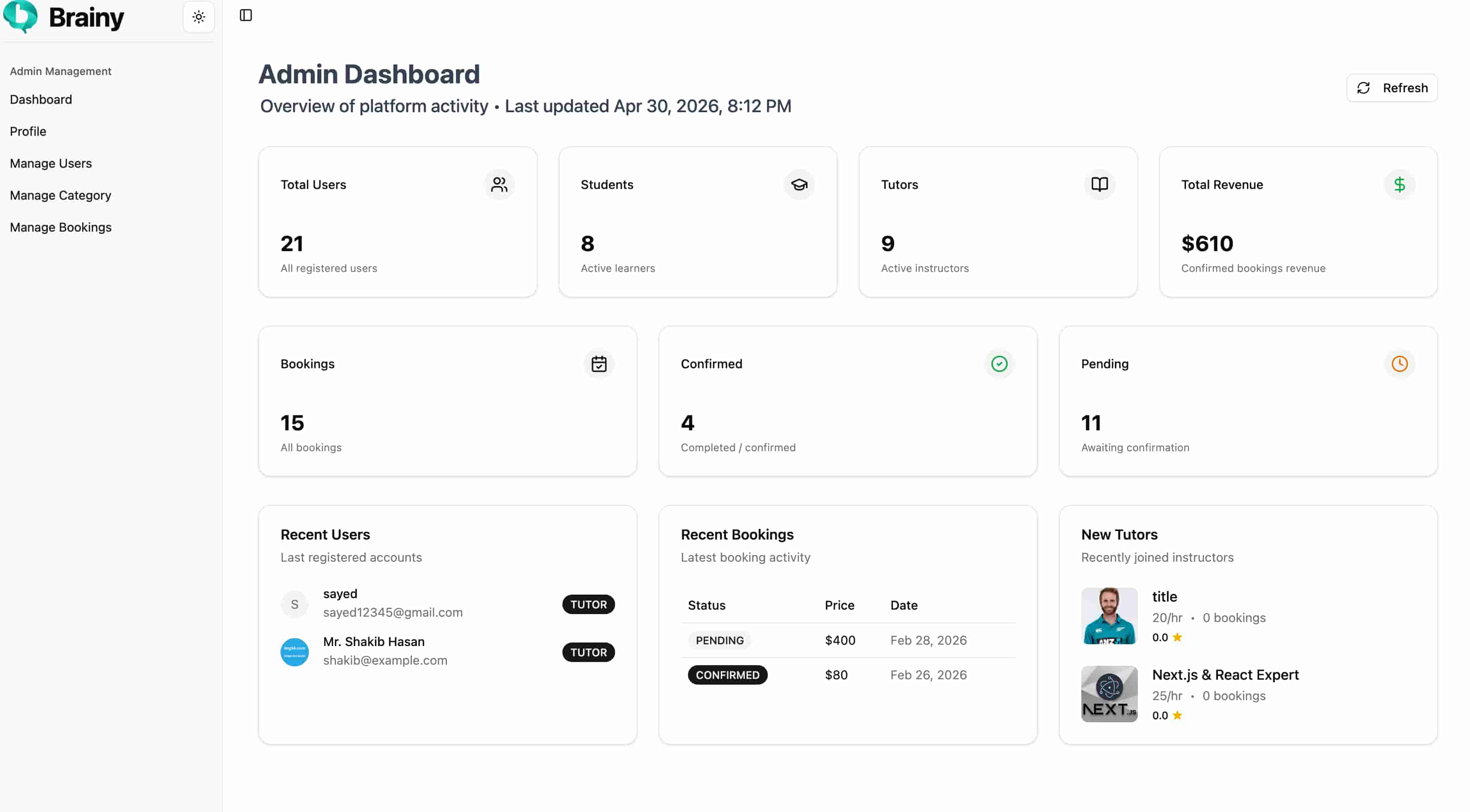Click sayed's 'S' avatar circle
1470x812 pixels.
(x=294, y=604)
